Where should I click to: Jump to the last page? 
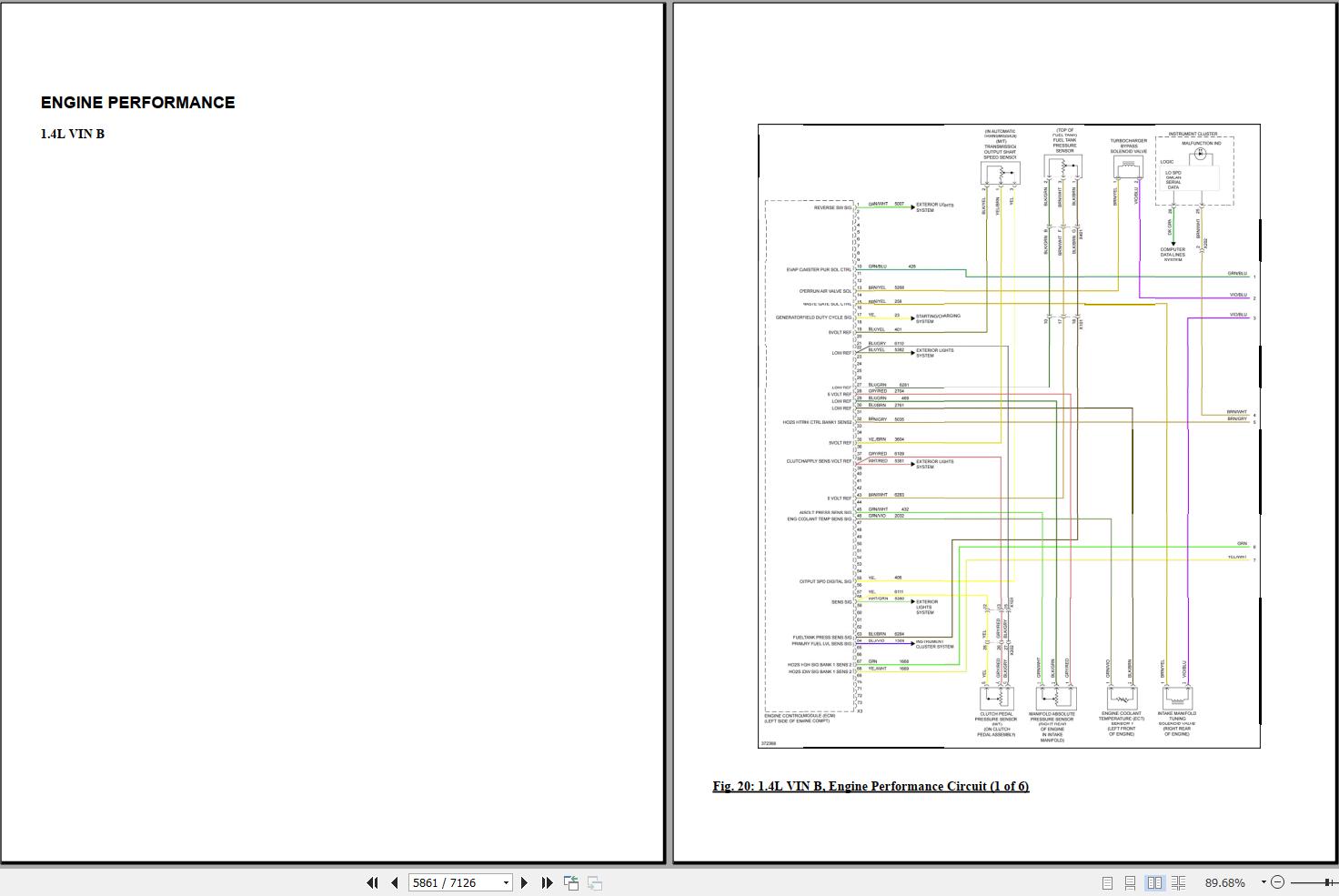(547, 882)
